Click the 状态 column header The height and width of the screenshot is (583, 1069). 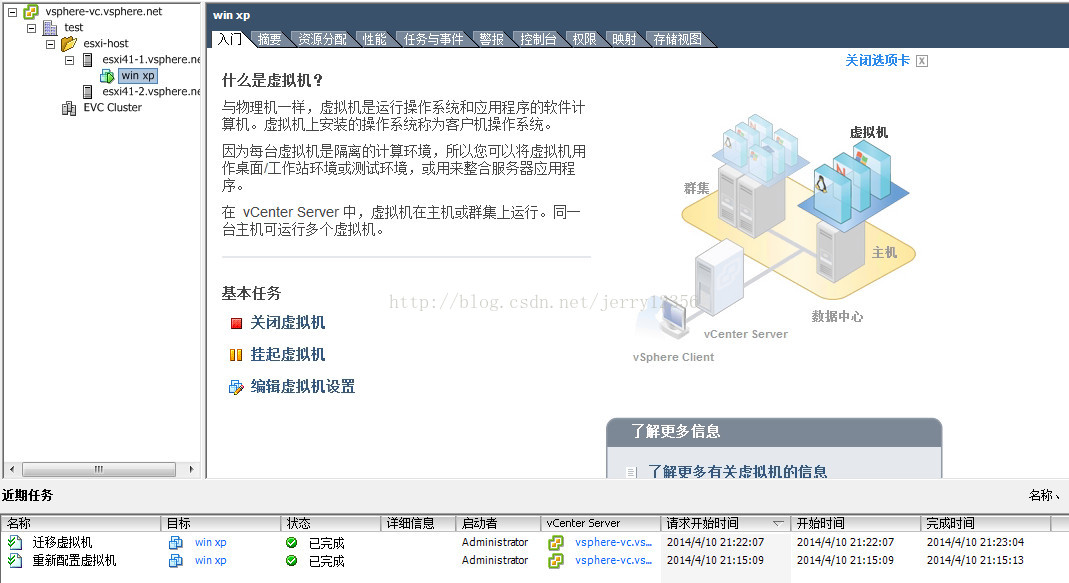tap(331, 524)
